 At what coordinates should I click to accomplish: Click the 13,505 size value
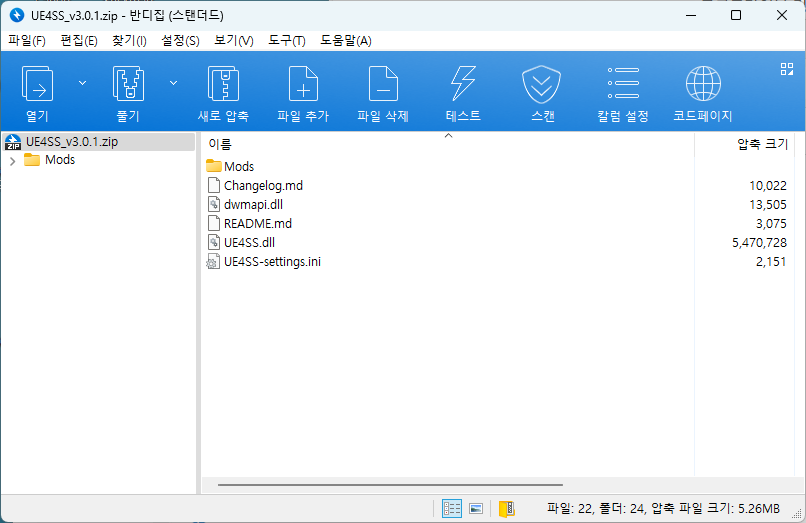767,205
